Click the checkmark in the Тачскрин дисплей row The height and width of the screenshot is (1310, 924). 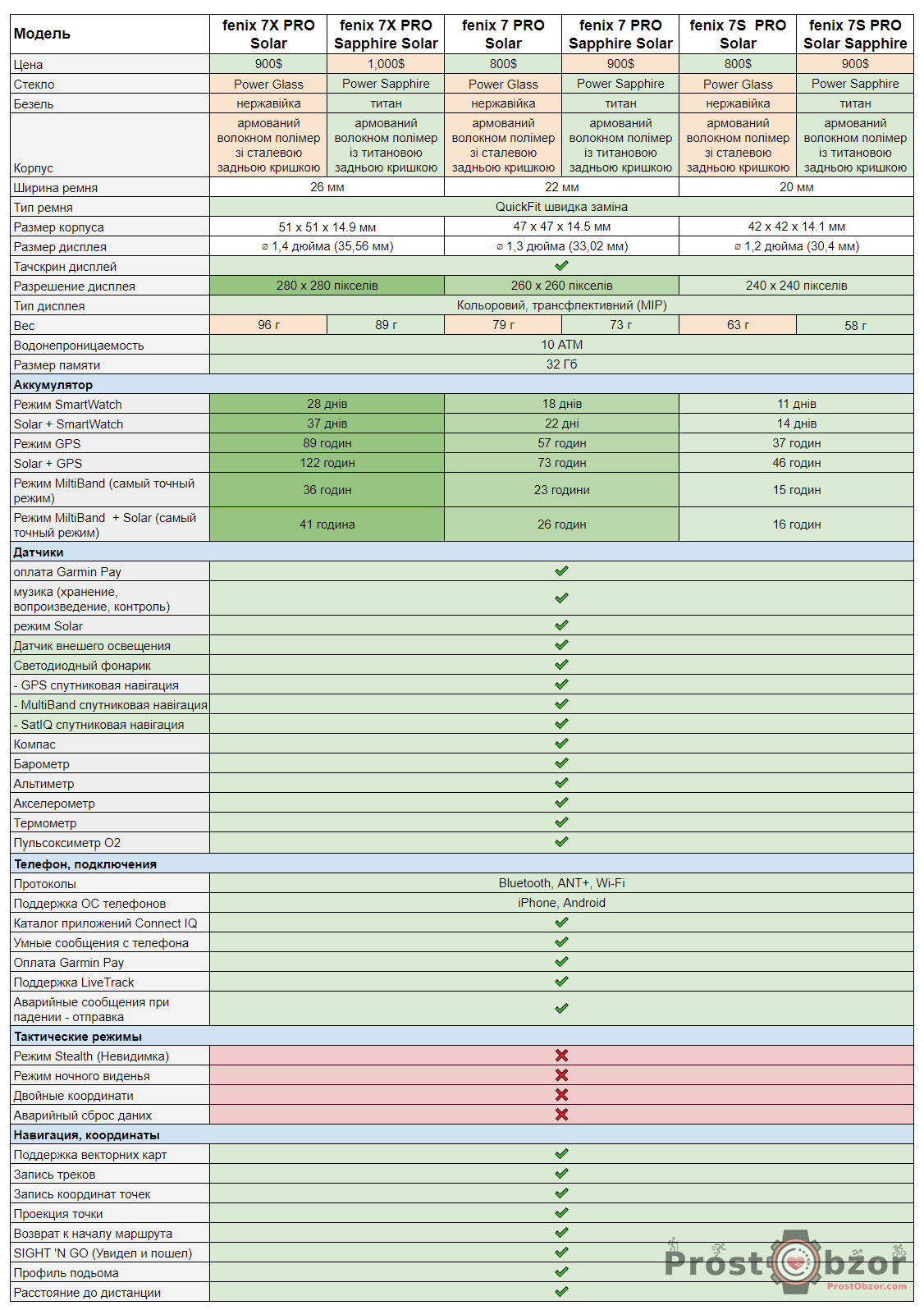click(561, 266)
